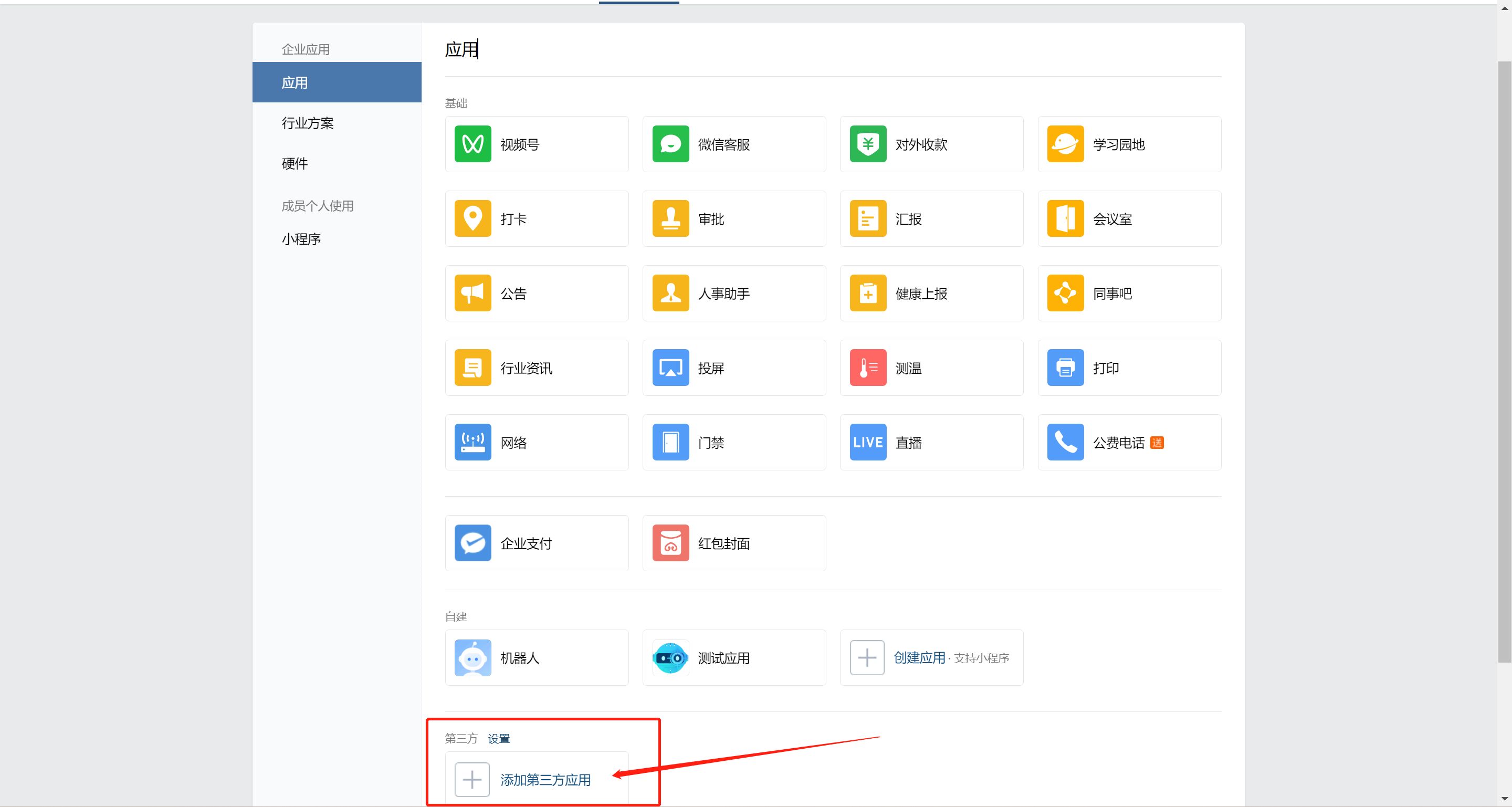Click the 公费电话 label text
The width and height of the screenshot is (1512, 807).
pos(1119,443)
